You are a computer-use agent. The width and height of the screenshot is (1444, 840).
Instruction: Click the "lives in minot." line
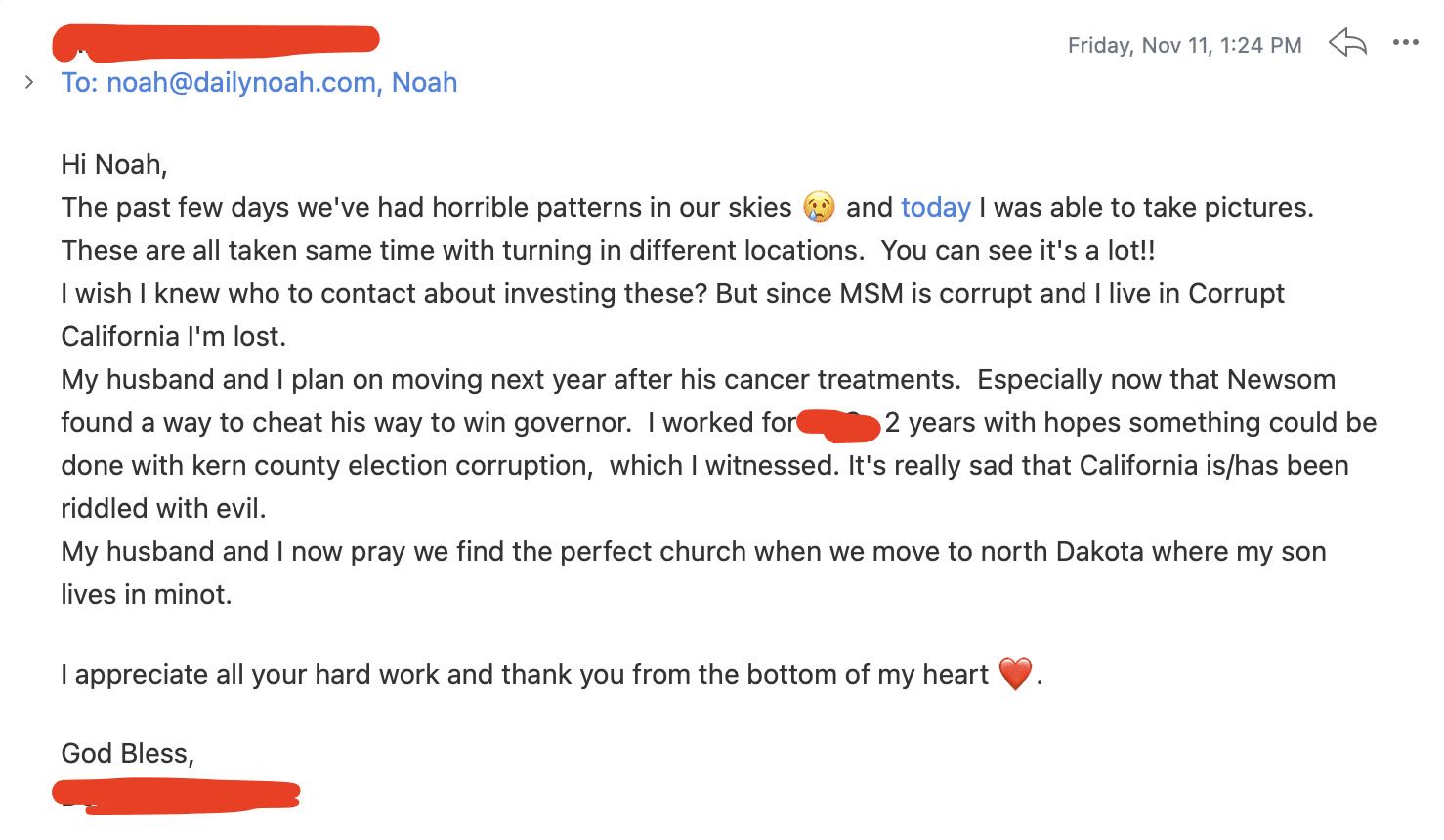(147, 595)
